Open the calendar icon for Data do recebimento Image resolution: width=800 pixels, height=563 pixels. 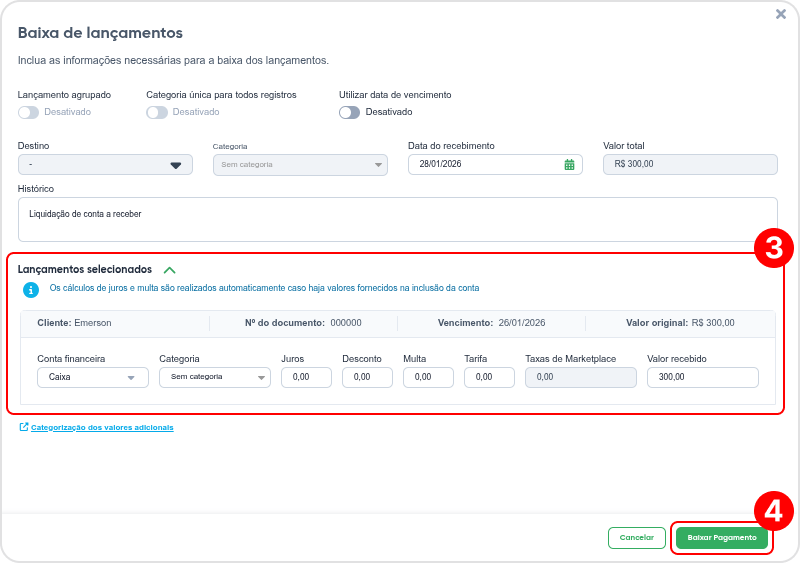tap(569, 164)
